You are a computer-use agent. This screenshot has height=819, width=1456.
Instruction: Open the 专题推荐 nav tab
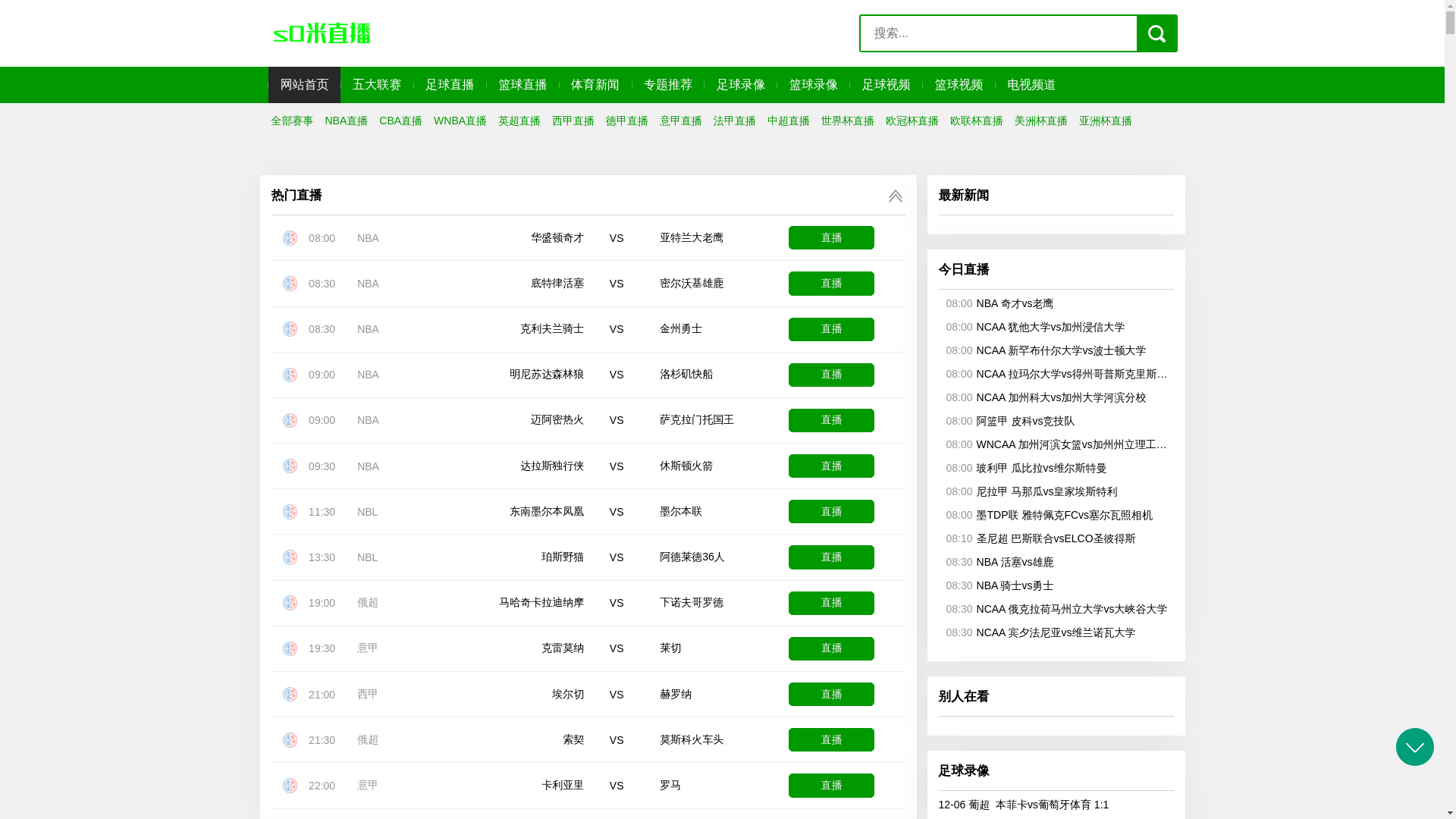(668, 85)
